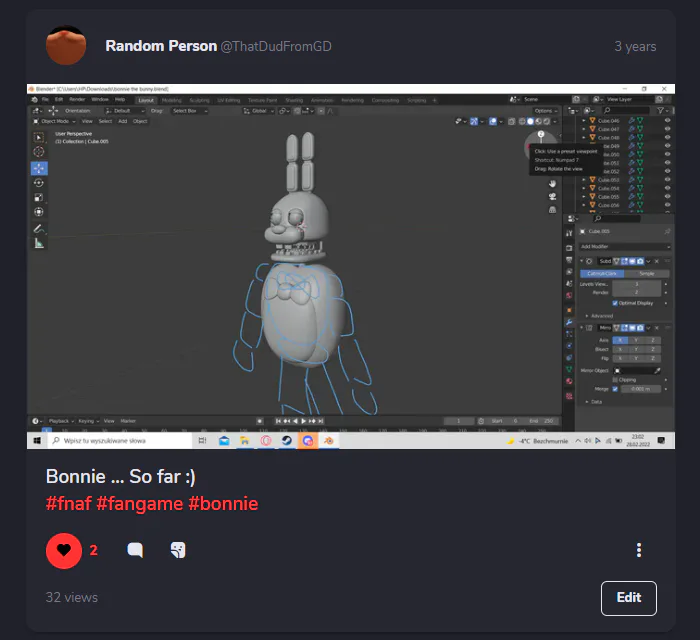
Task: Open the Object orange square properties tab
Action: click(569, 310)
